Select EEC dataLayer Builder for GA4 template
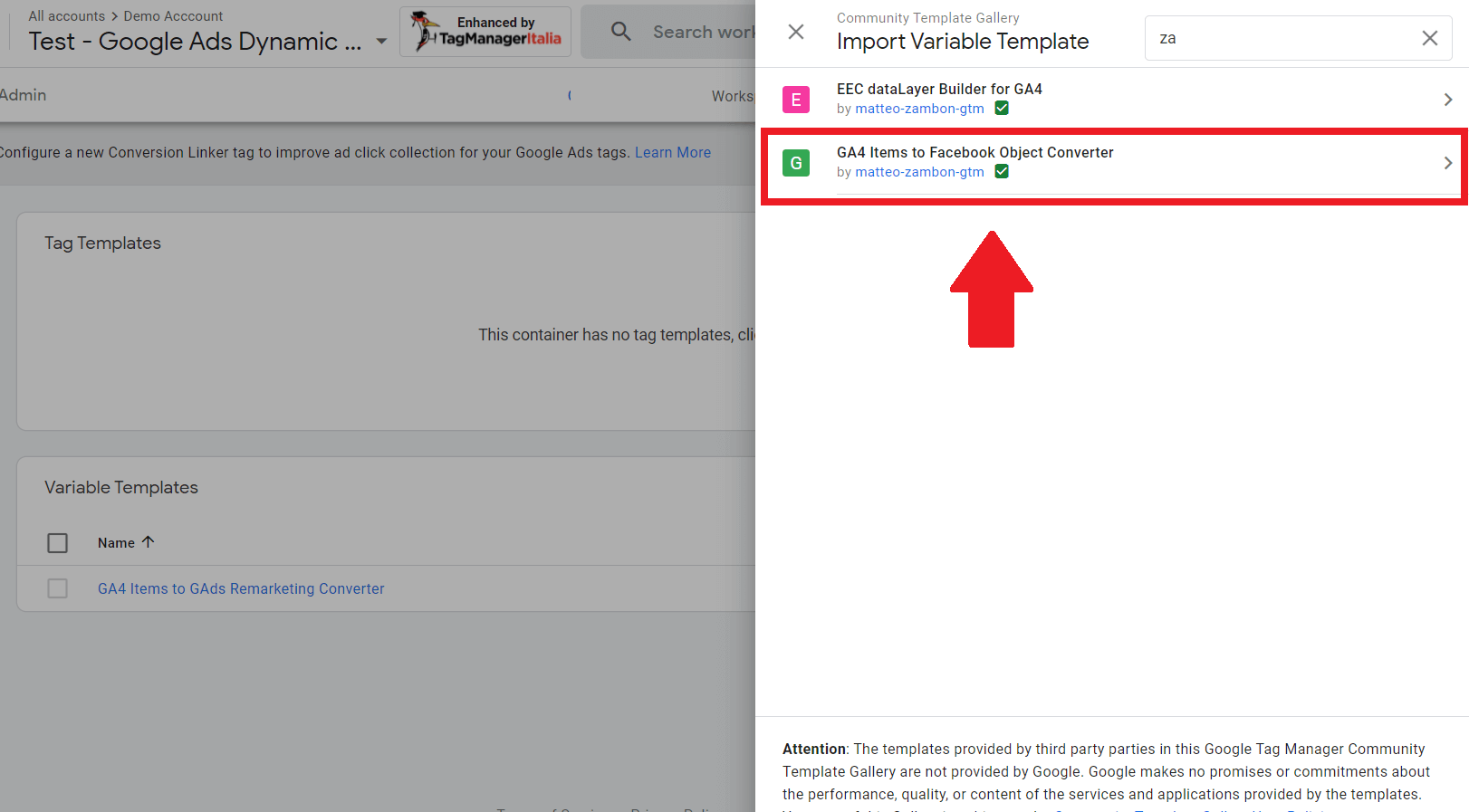Screen dimensions: 1469x812 tap(1112, 100)
